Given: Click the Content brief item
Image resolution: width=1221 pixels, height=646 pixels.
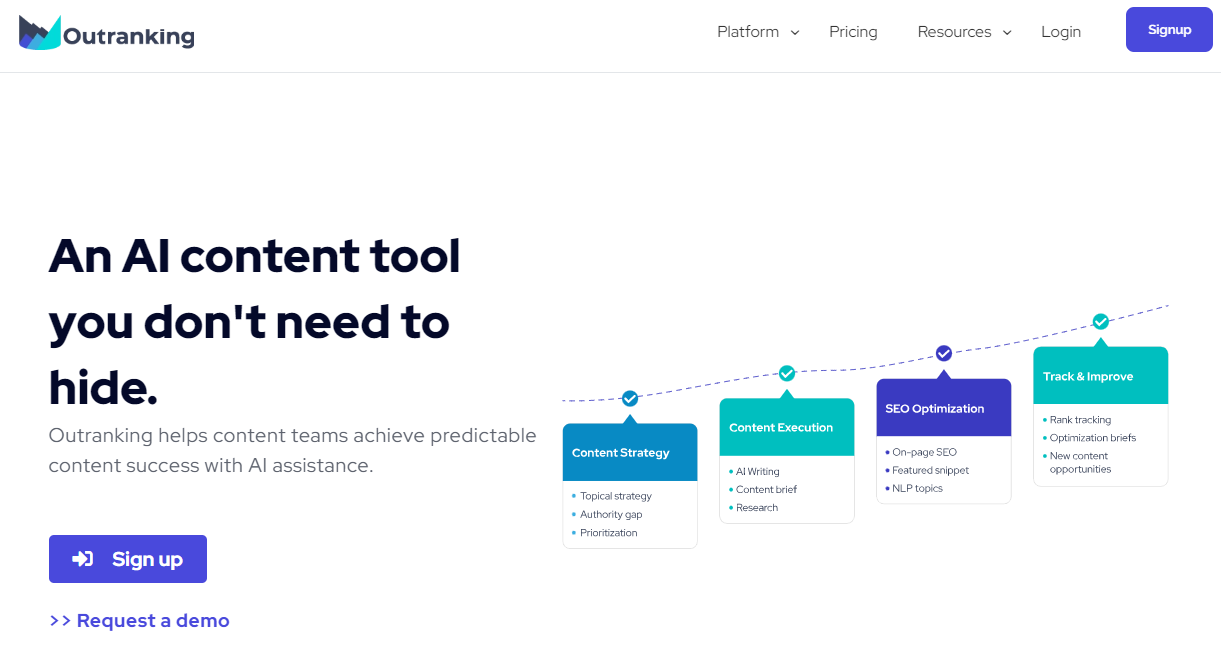Looking at the screenshot, I should [x=766, y=489].
